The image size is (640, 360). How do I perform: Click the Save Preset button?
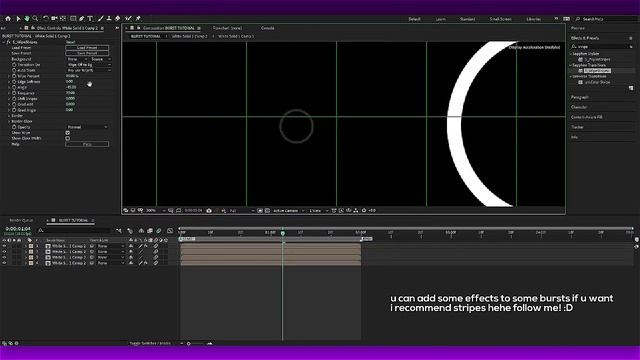[87, 53]
